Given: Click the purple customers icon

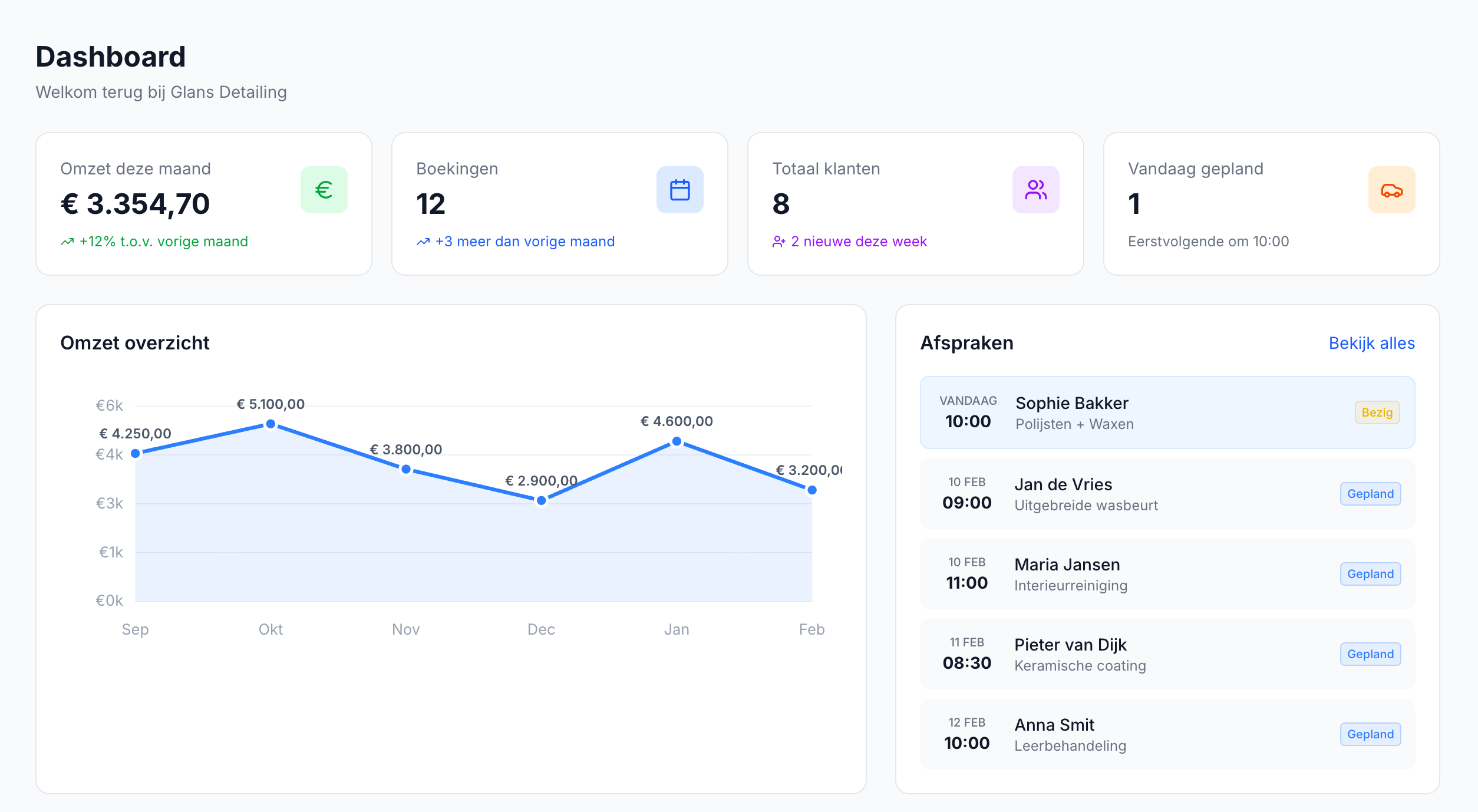Looking at the screenshot, I should pos(1035,190).
